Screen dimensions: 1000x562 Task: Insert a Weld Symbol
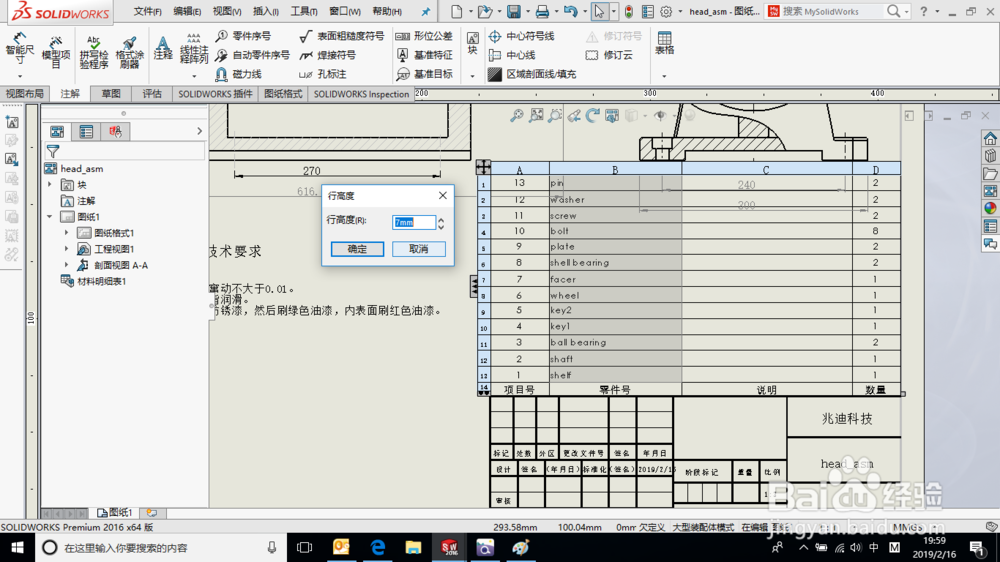(x=328, y=55)
